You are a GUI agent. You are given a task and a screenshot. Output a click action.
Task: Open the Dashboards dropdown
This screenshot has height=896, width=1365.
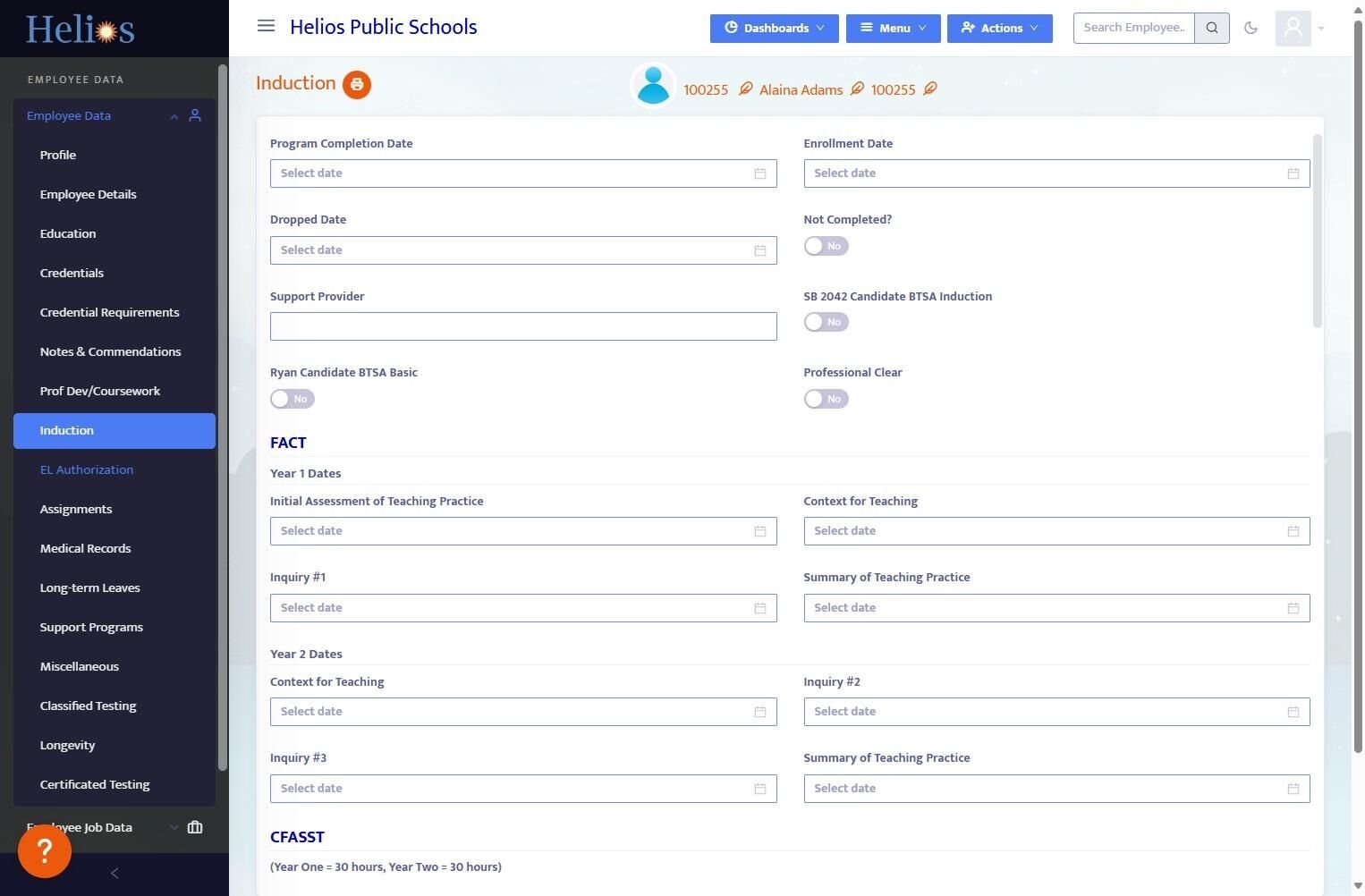775,28
